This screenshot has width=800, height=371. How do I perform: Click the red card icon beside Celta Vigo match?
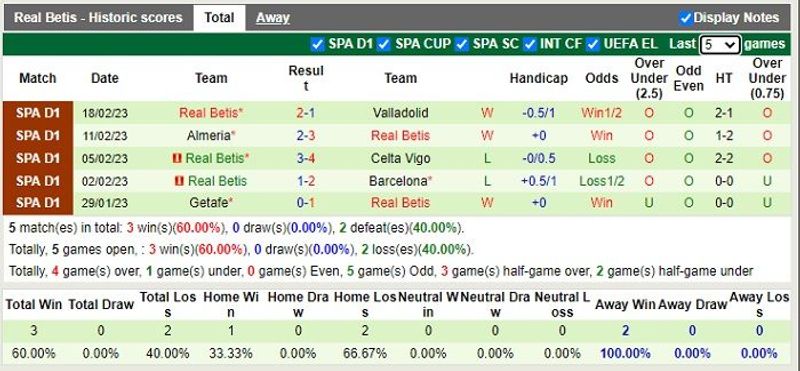178,159
